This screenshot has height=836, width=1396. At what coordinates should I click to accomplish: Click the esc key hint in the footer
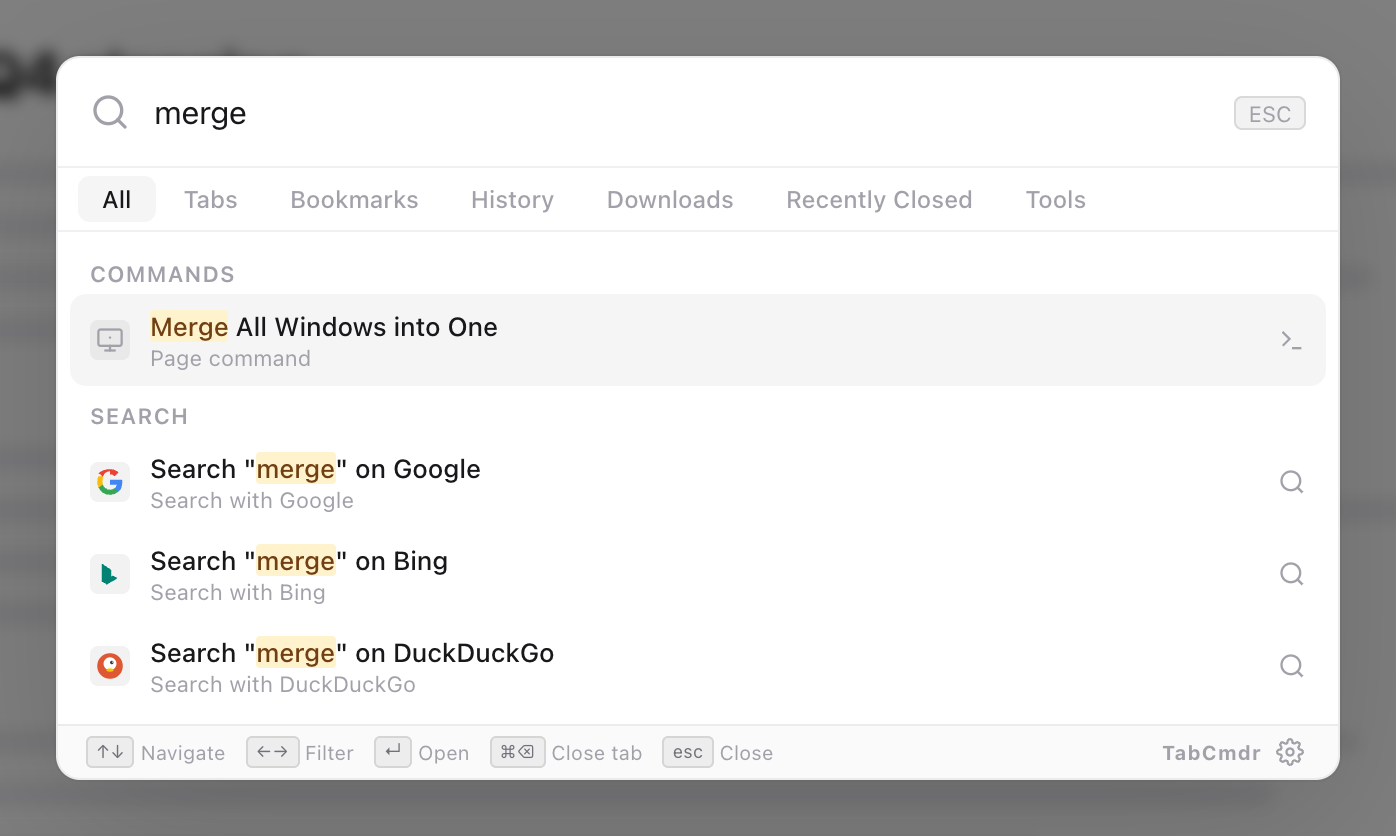point(688,752)
